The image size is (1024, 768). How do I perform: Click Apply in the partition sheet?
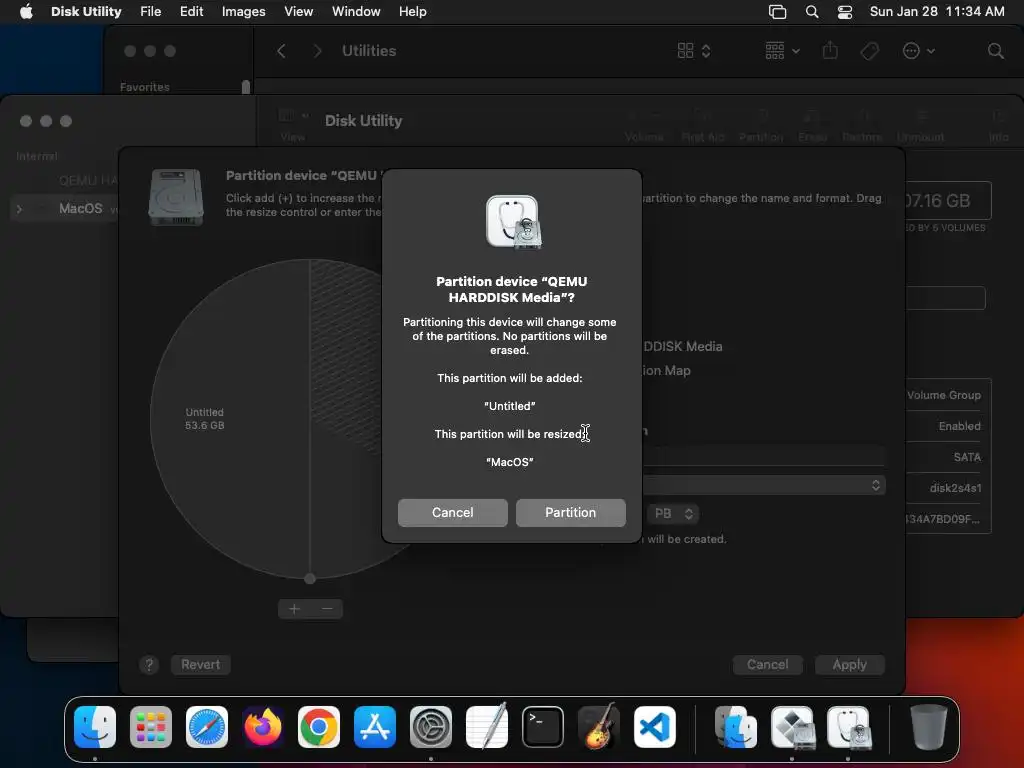849,665
